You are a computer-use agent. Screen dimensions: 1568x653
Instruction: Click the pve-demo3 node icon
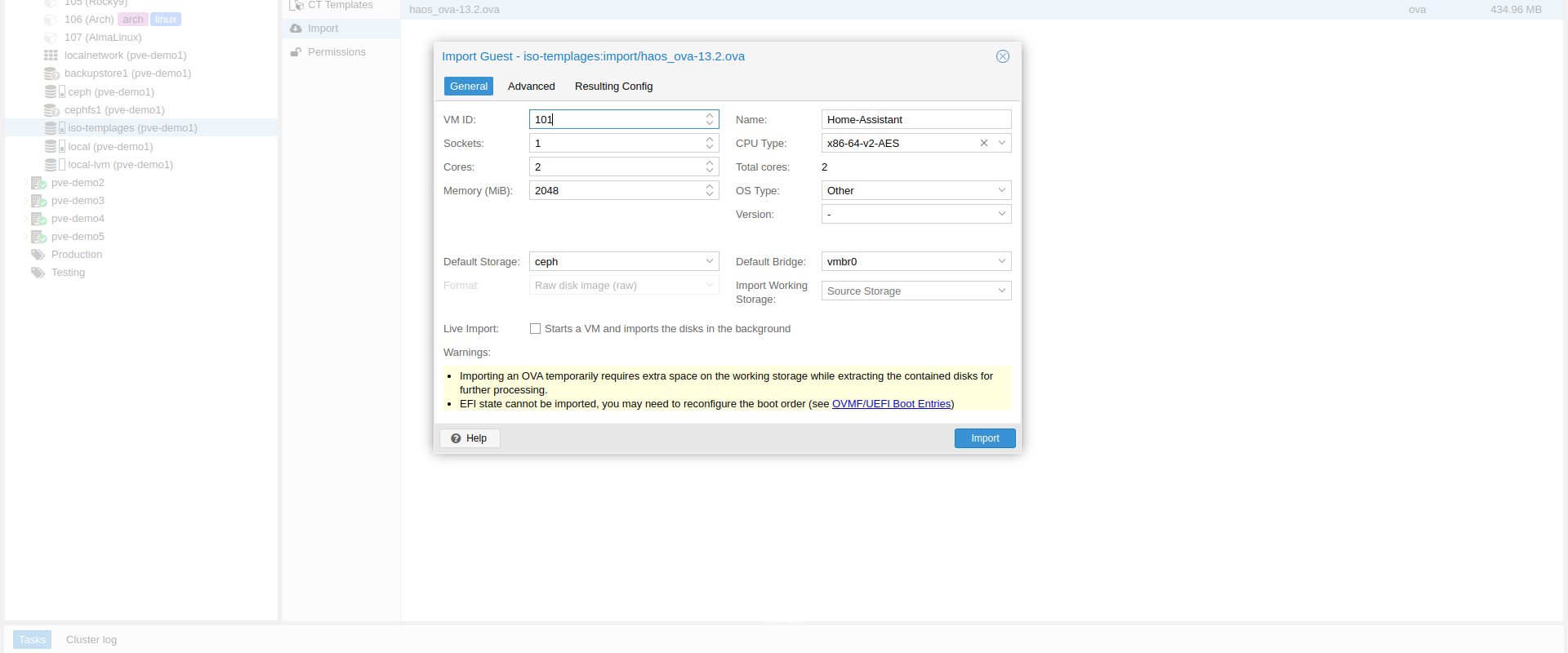click(x=38, y=201)
